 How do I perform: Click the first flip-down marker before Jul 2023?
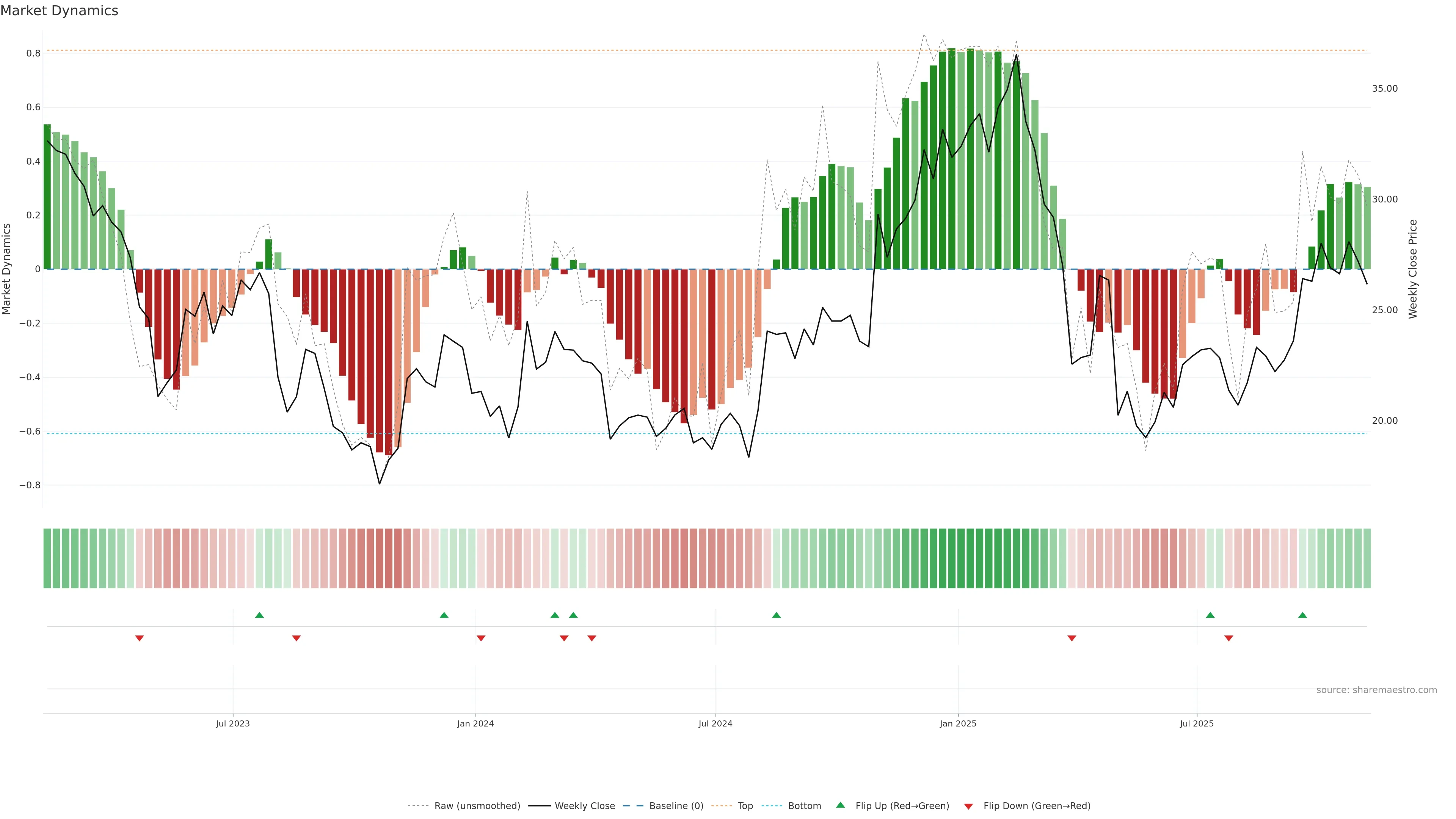[140, 638]
